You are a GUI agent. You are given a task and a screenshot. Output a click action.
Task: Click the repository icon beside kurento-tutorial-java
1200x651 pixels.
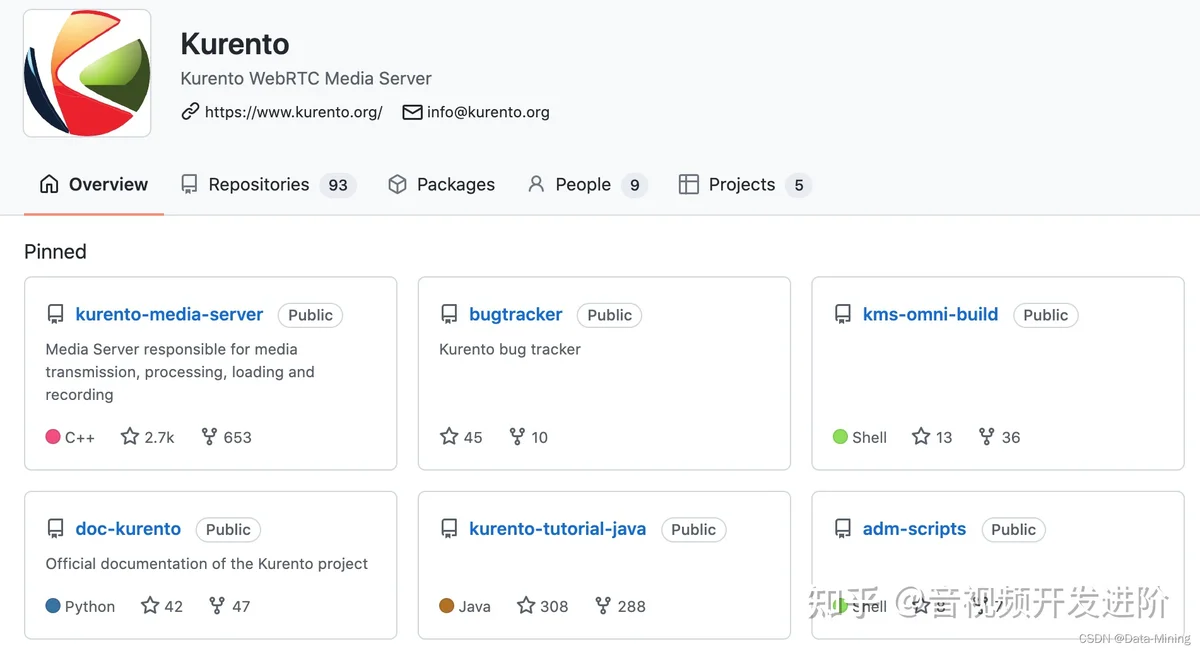[x=449, y=529]
